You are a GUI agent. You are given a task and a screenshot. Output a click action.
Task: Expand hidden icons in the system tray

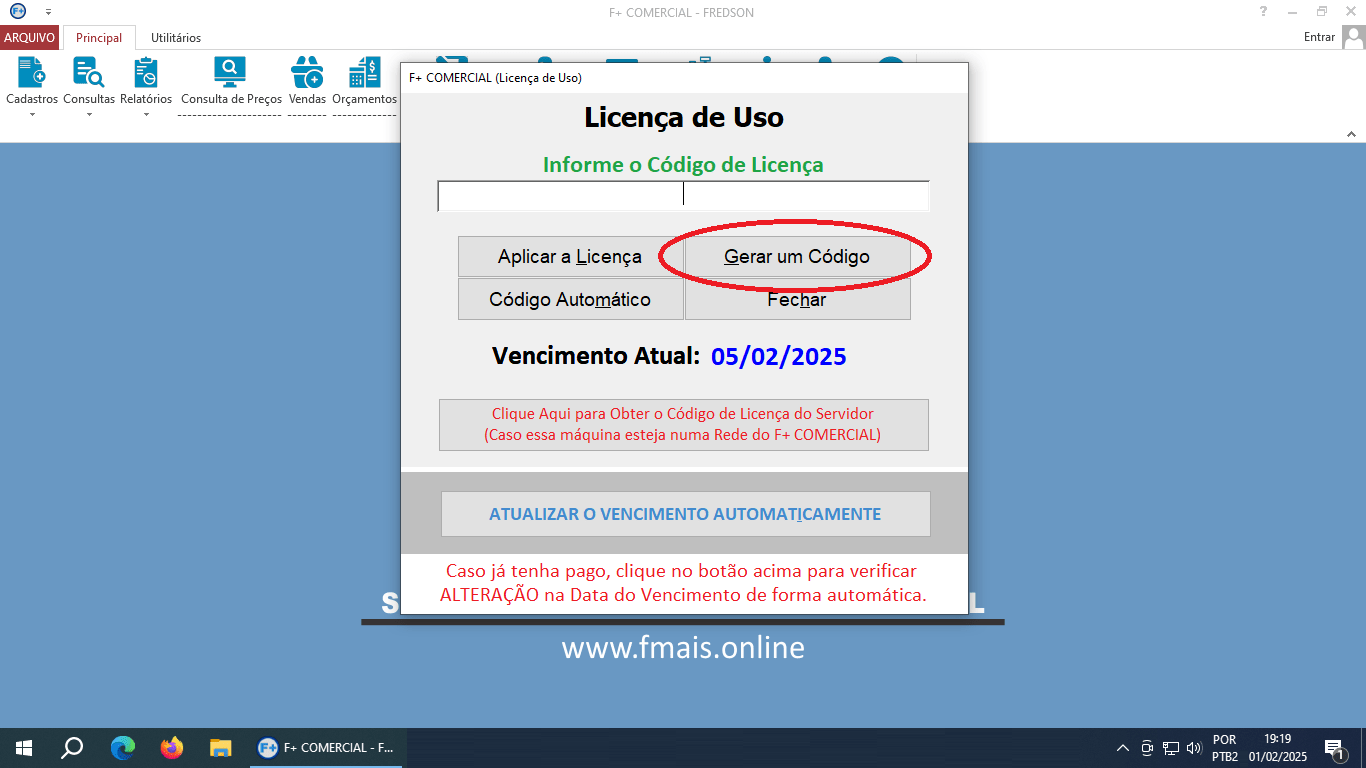coord(1122,747)
